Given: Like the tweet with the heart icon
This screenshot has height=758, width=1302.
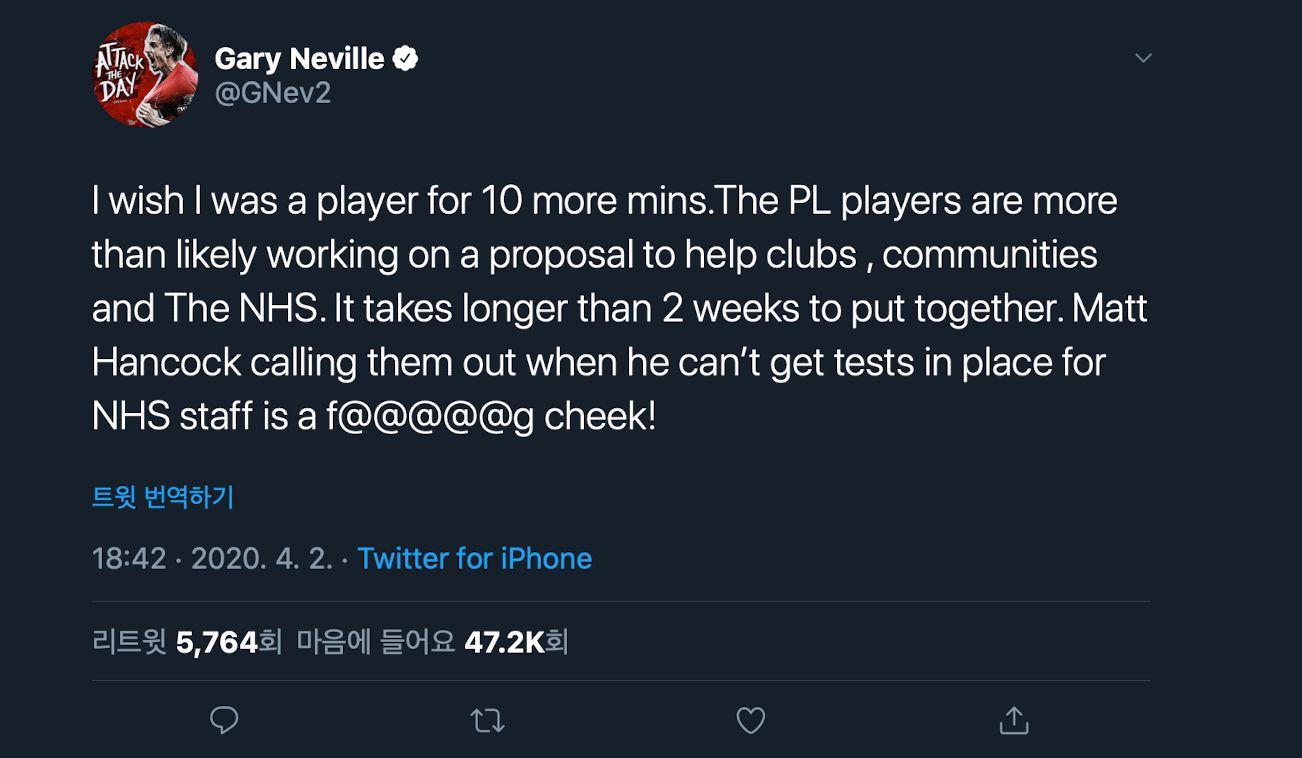Looking at the screenshot, I should (x=750, y=720).
